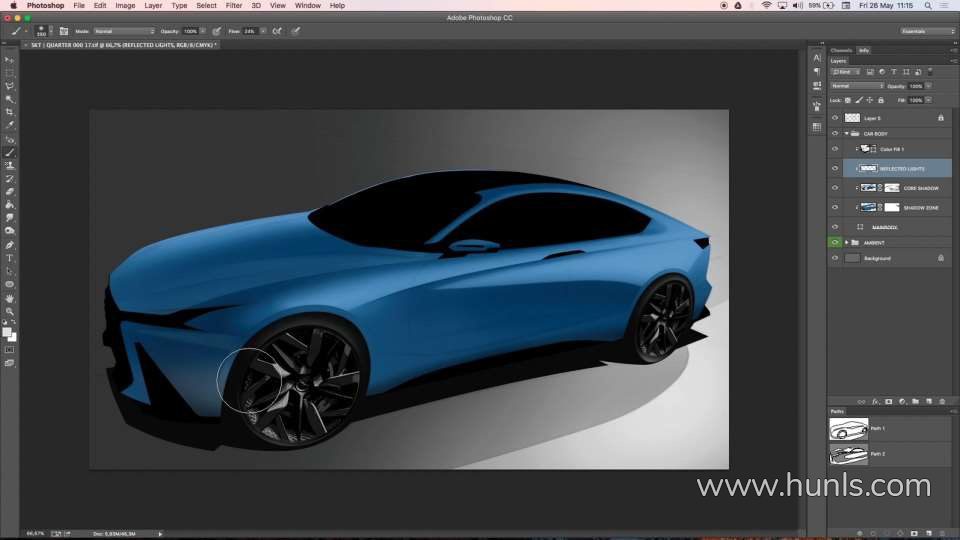Screen dimensions: 960x540
Task: Switch to the Channels tab
Action: [841, 50]
